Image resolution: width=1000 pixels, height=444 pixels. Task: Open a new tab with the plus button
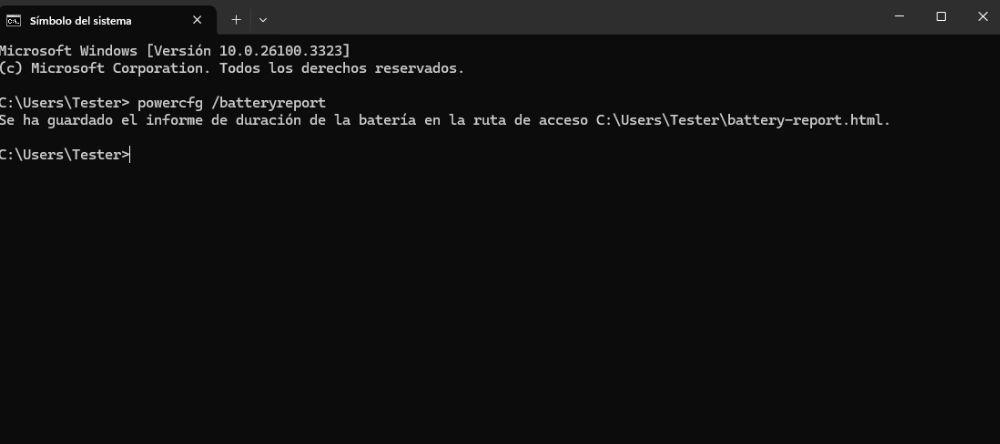236,19
